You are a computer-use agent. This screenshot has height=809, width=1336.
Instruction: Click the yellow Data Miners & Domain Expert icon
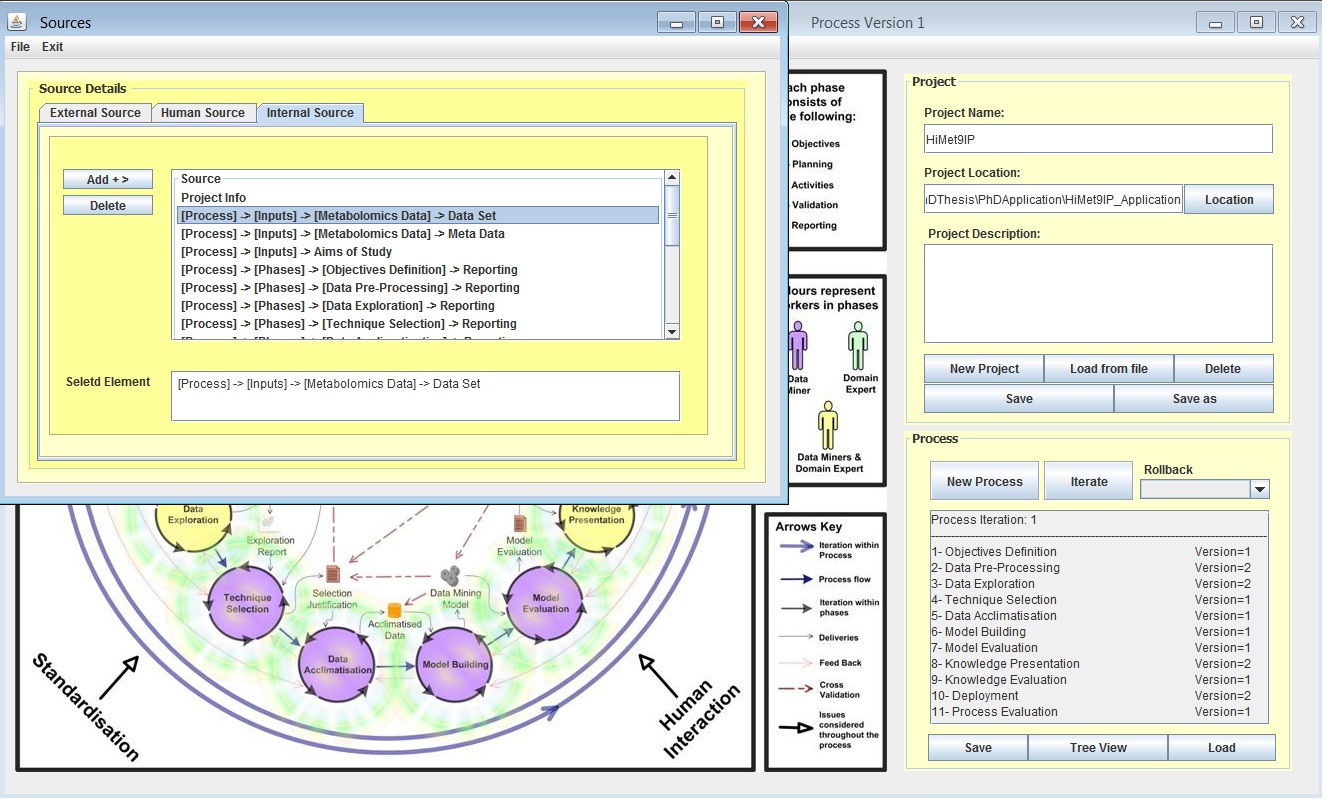pos(827,425)
